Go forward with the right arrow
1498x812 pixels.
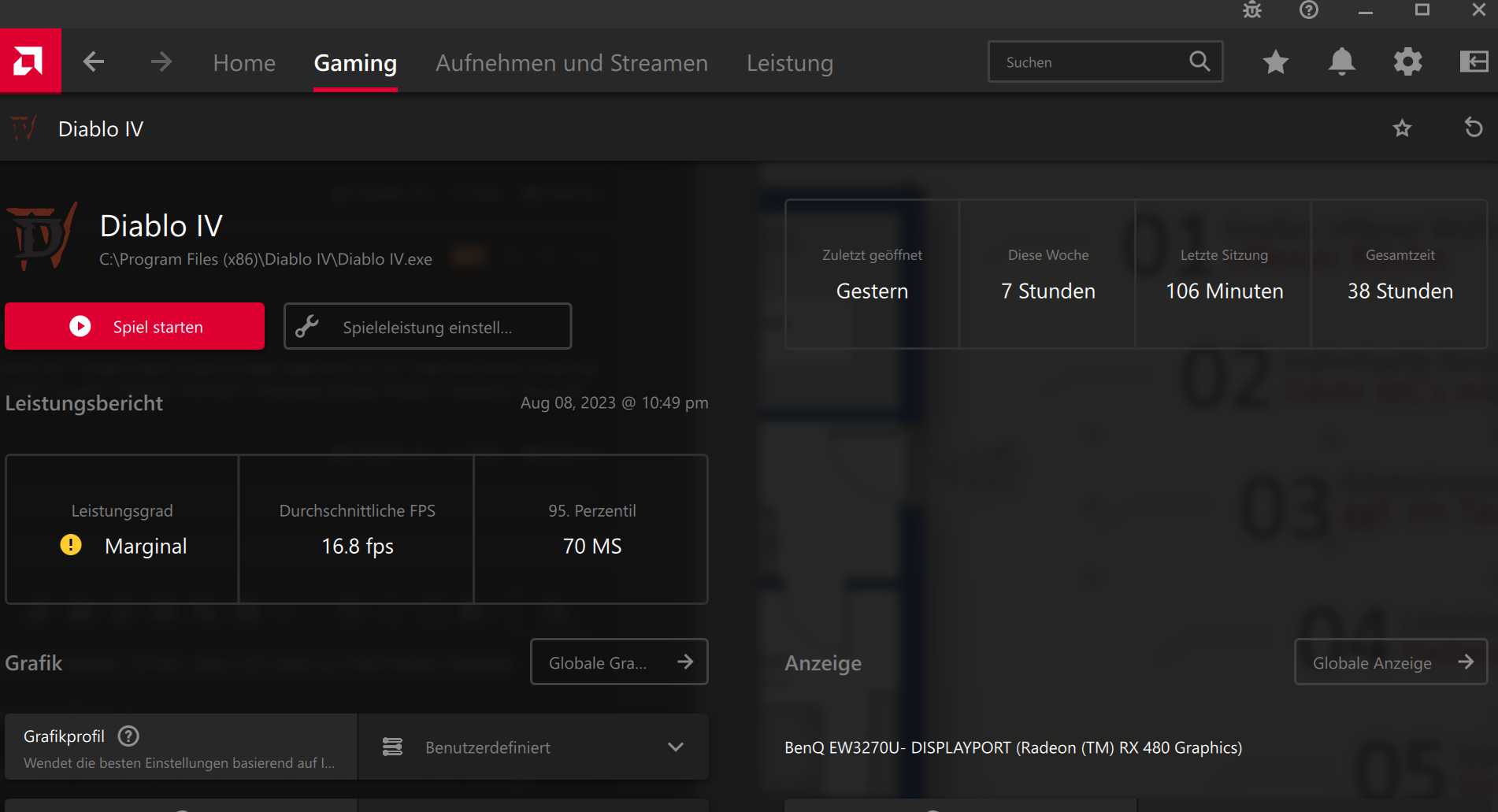pyautogui.click(x=161, y=61)
